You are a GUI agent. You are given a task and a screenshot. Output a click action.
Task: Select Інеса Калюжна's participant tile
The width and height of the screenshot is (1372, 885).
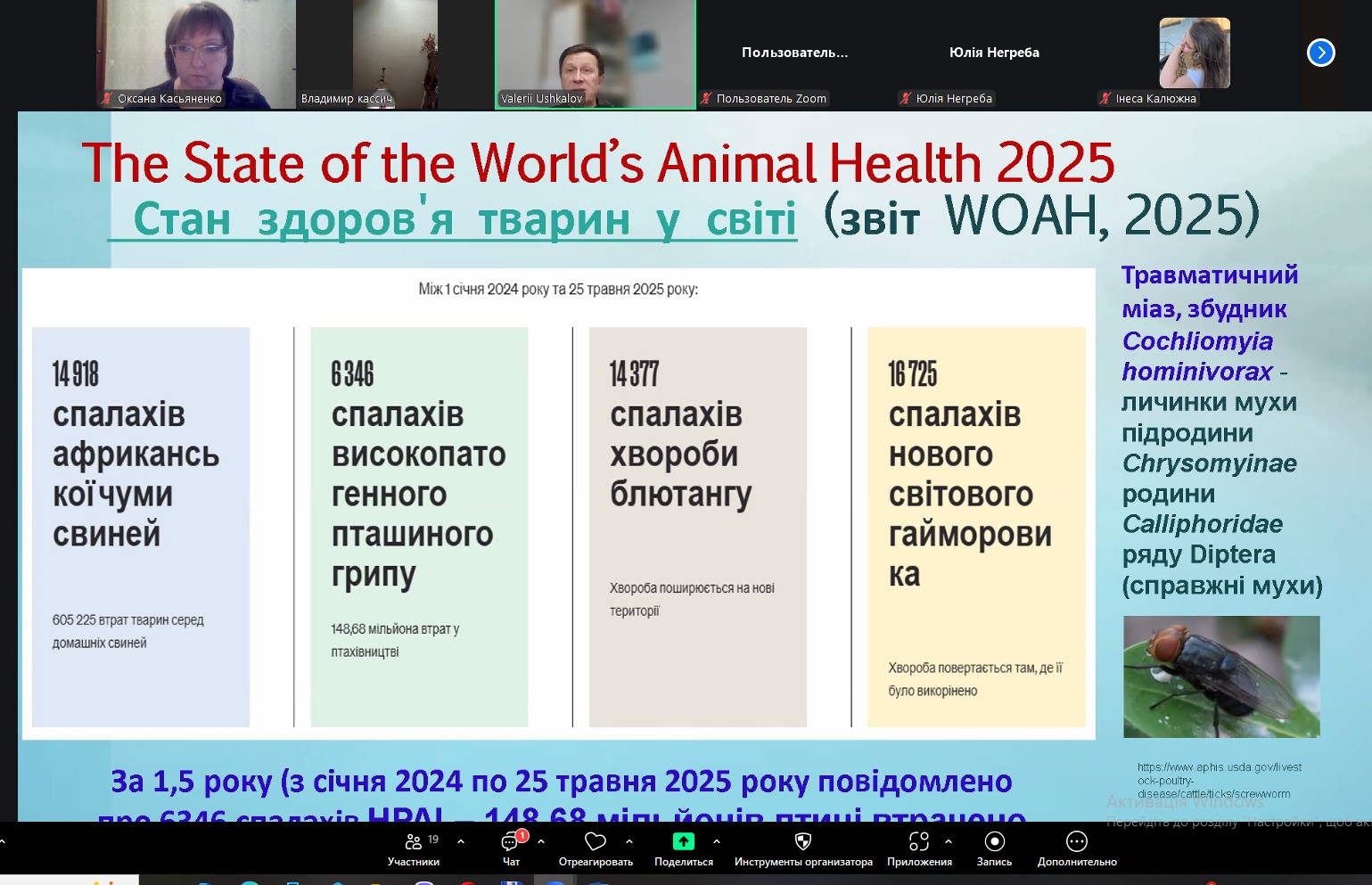coord(1194,53)
